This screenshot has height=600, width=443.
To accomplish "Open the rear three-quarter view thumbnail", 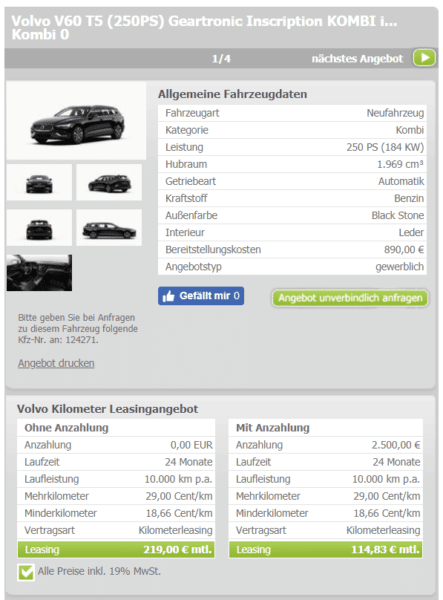I will coord(109,183).
